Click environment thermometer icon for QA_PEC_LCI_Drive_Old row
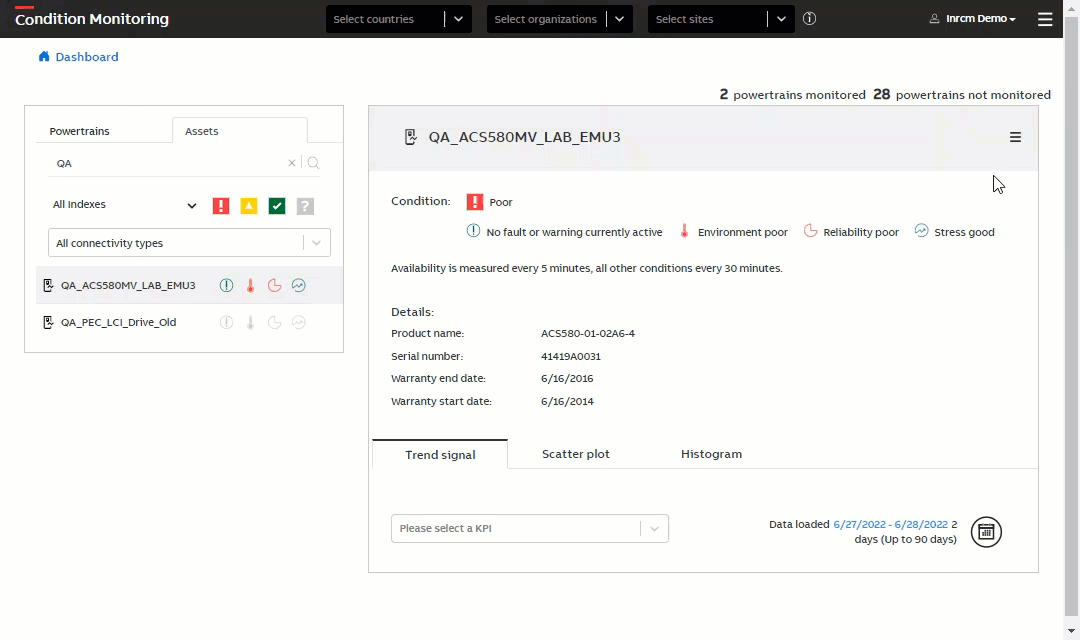 [x=250, y=322]
